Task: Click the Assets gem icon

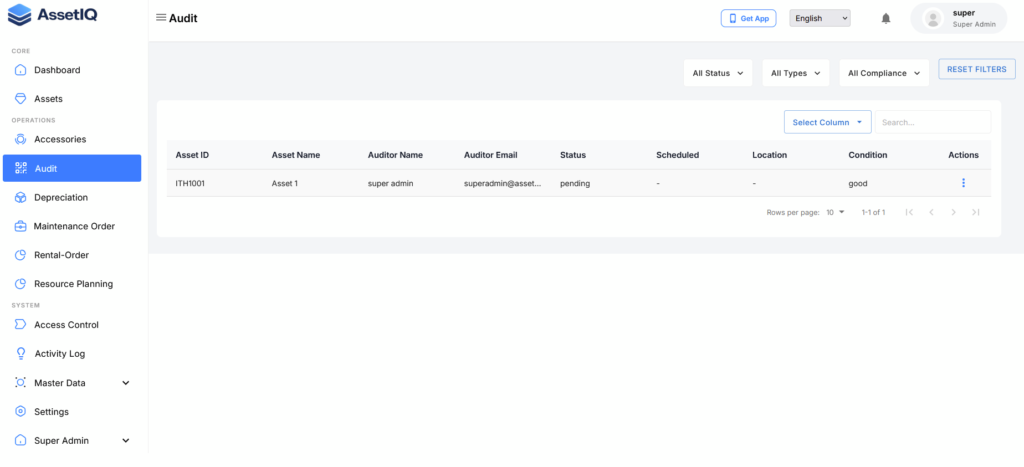Action: tap(20, 99)
